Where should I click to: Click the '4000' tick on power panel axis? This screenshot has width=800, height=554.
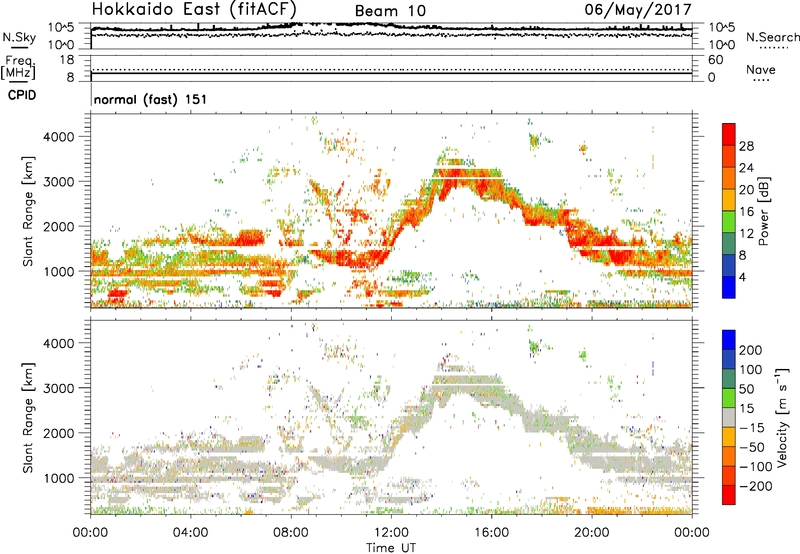58,137
